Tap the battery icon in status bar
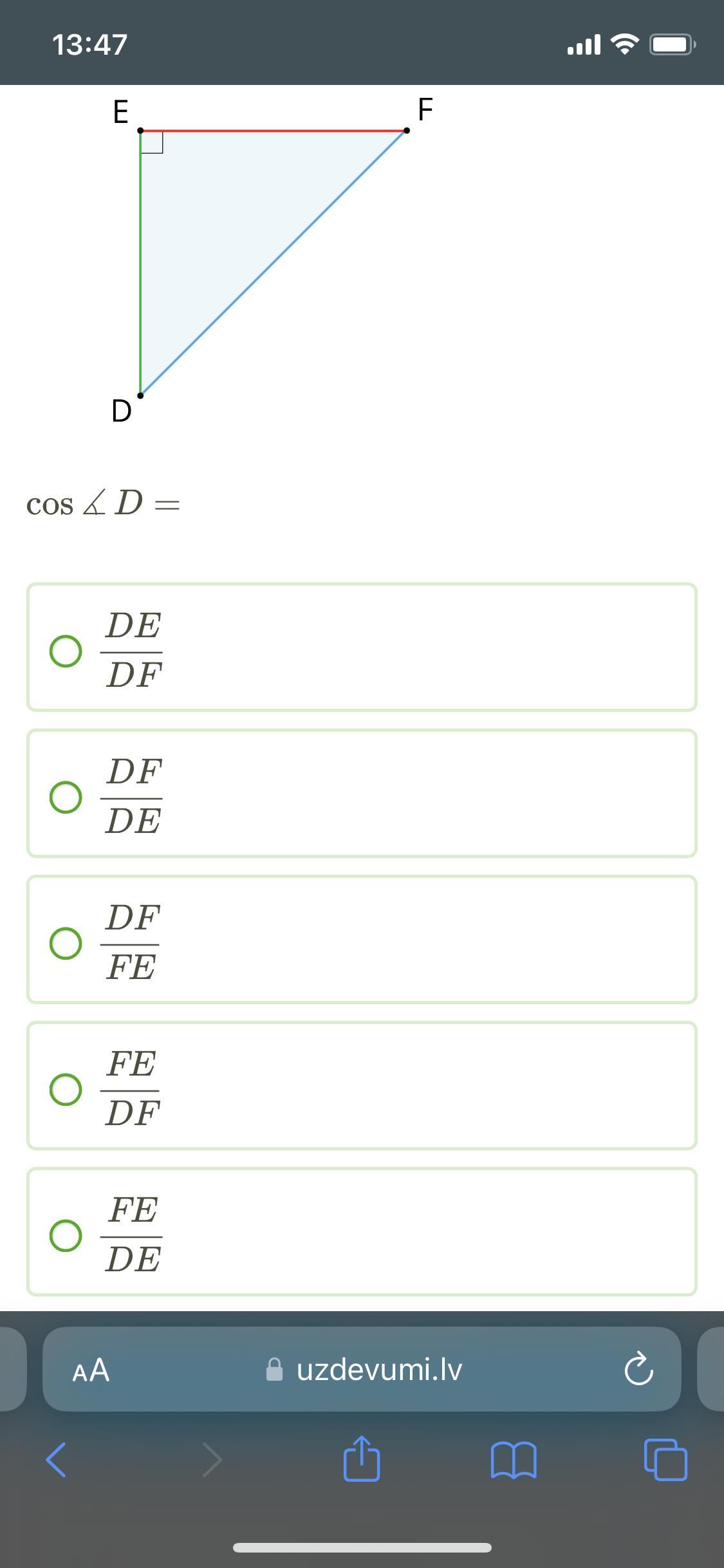Screen dimensions: 724x1568 point(673,44)
